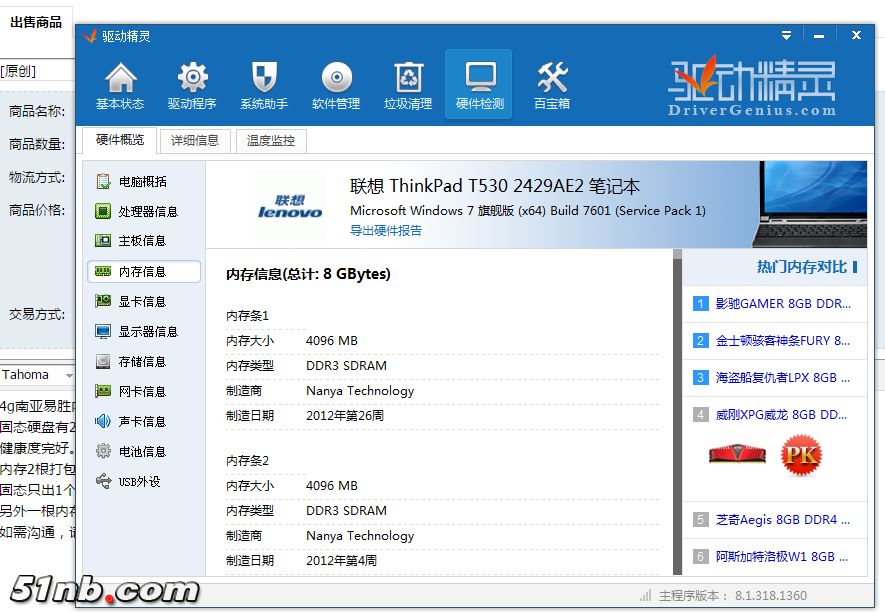
Task: Open the title bar dropdown menu arrow
Action: [786, 36]
